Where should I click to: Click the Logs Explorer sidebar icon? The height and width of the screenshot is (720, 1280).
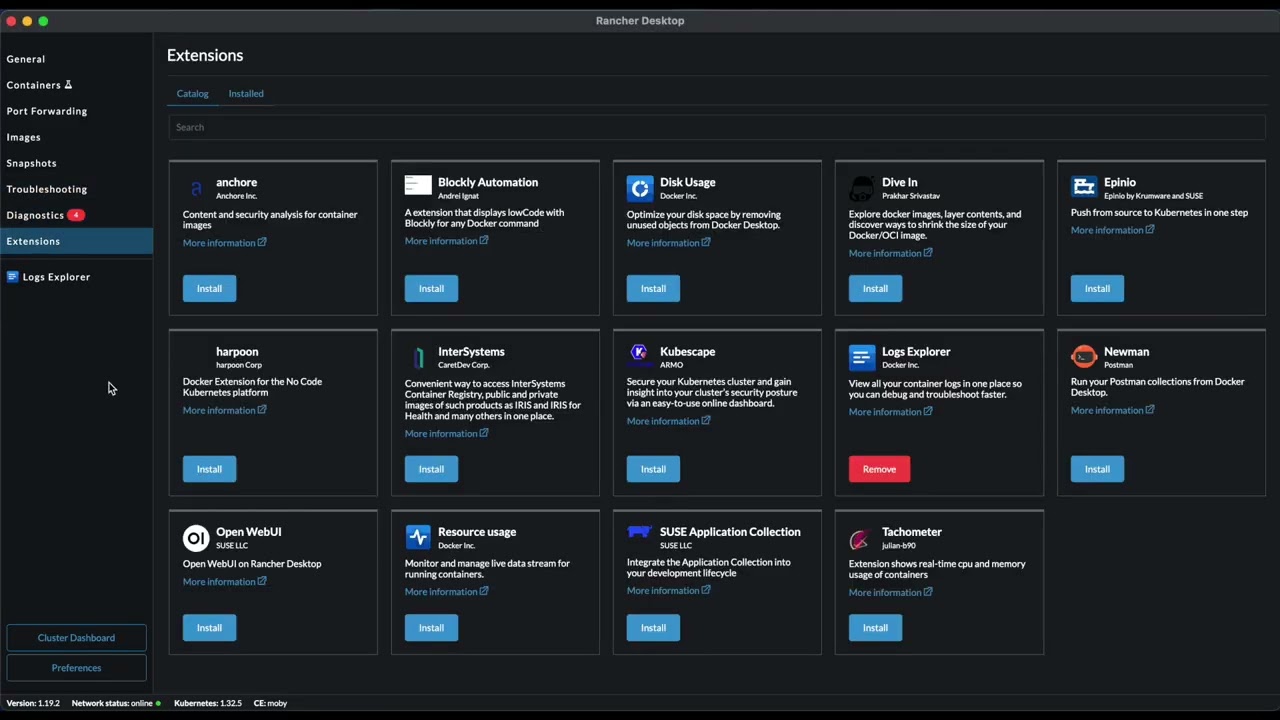(12, 277)
